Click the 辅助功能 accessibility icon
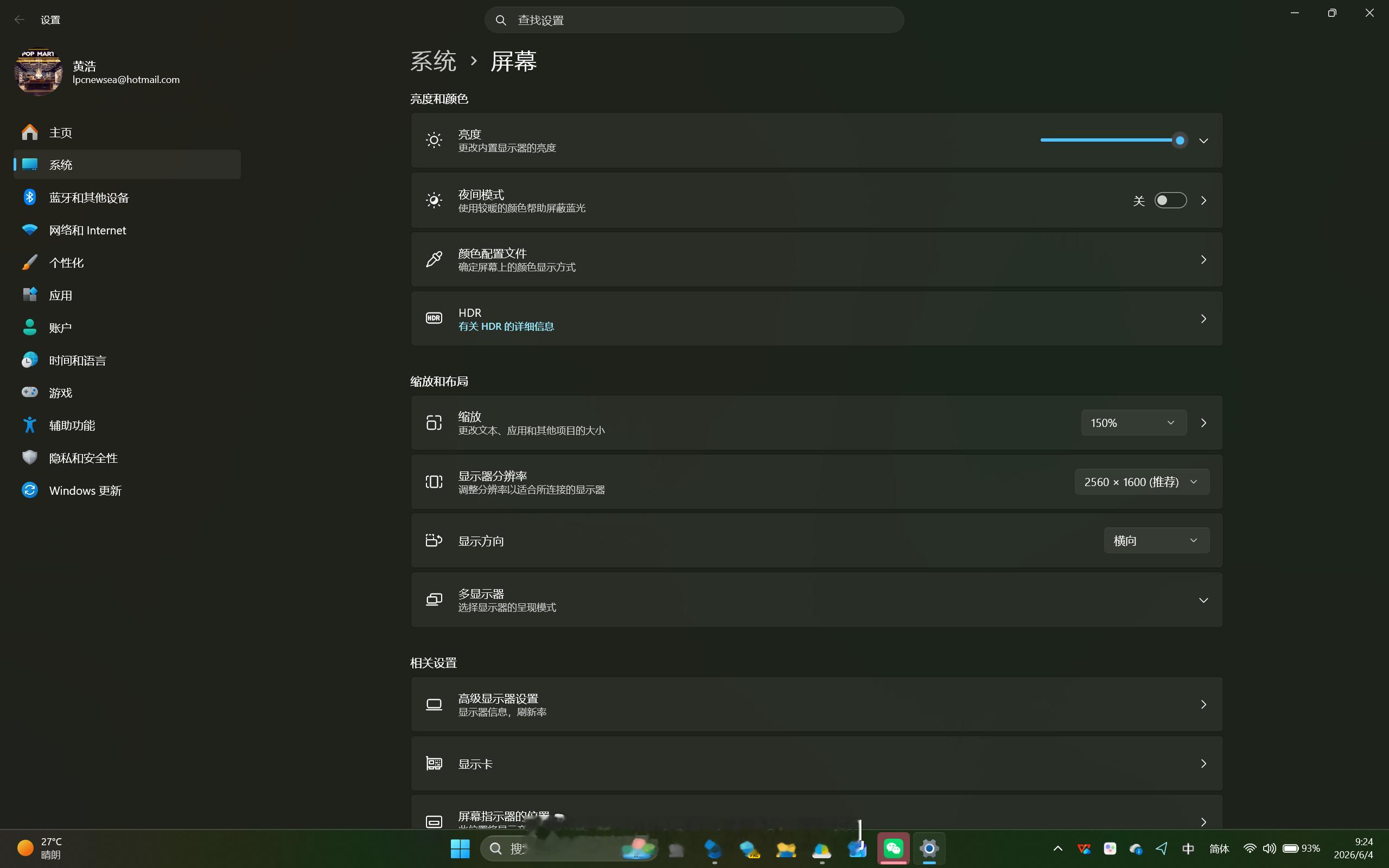 pos(30,425)
